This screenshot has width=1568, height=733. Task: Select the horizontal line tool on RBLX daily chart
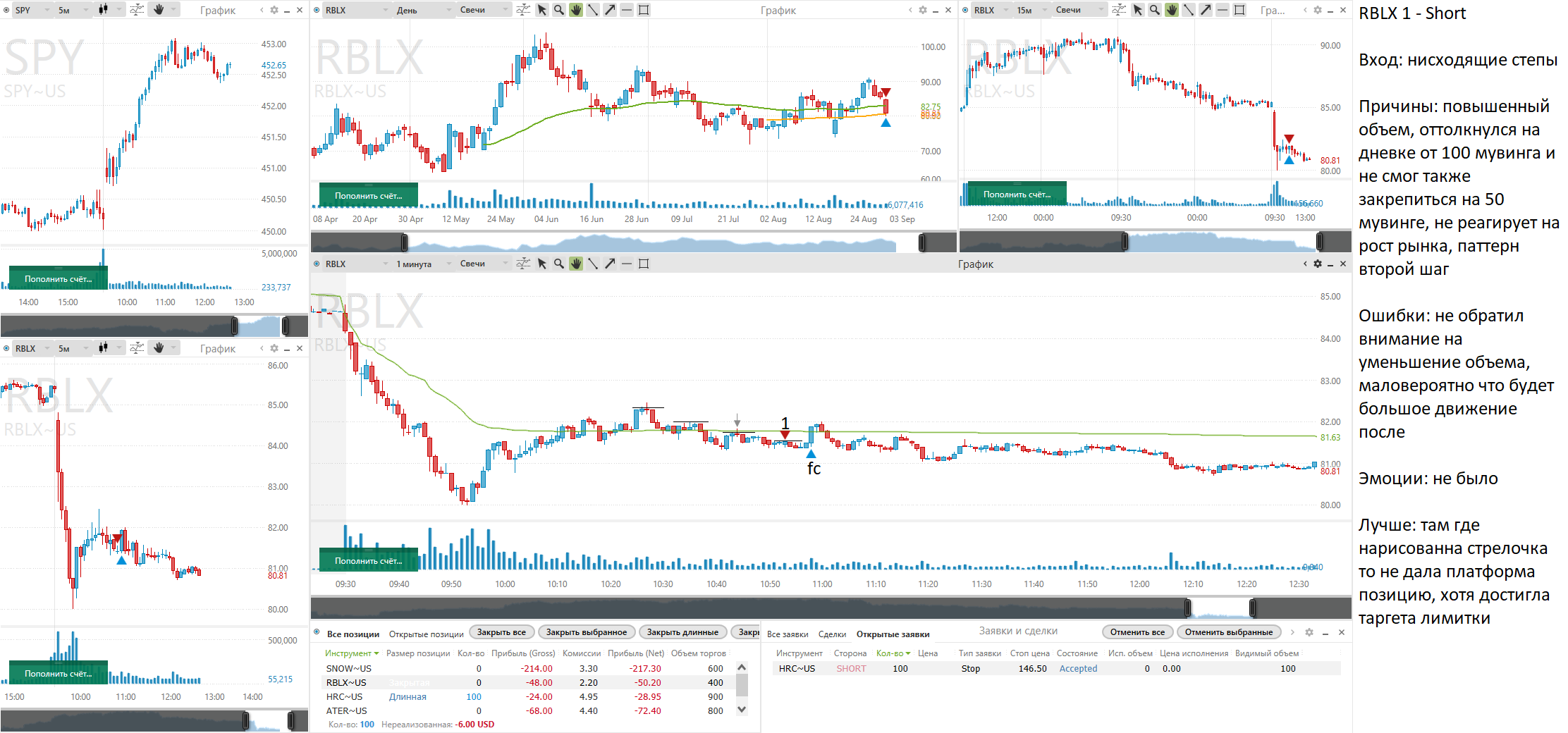[x=627, y=10]
